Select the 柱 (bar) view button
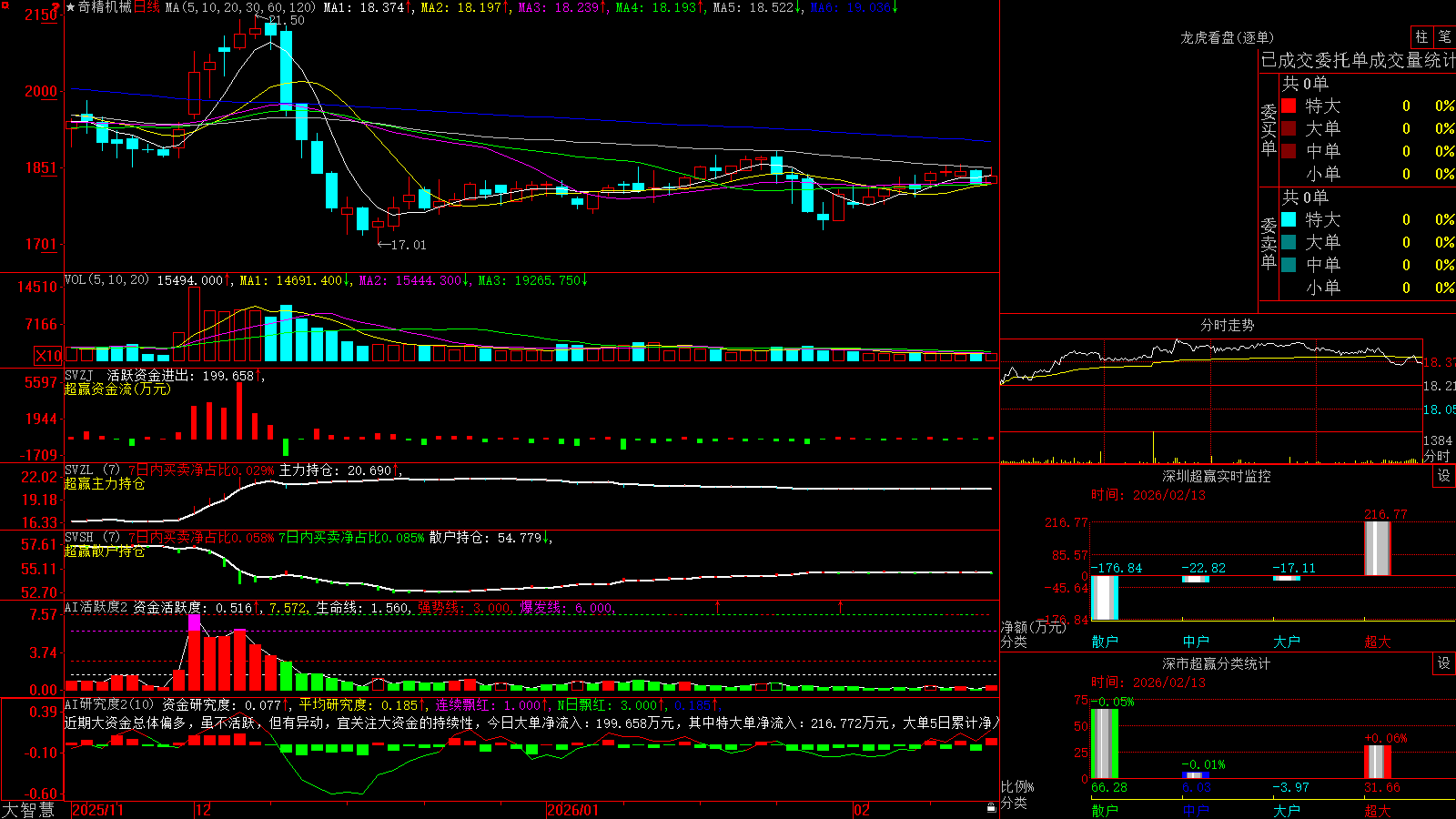 click(1421, 37)
